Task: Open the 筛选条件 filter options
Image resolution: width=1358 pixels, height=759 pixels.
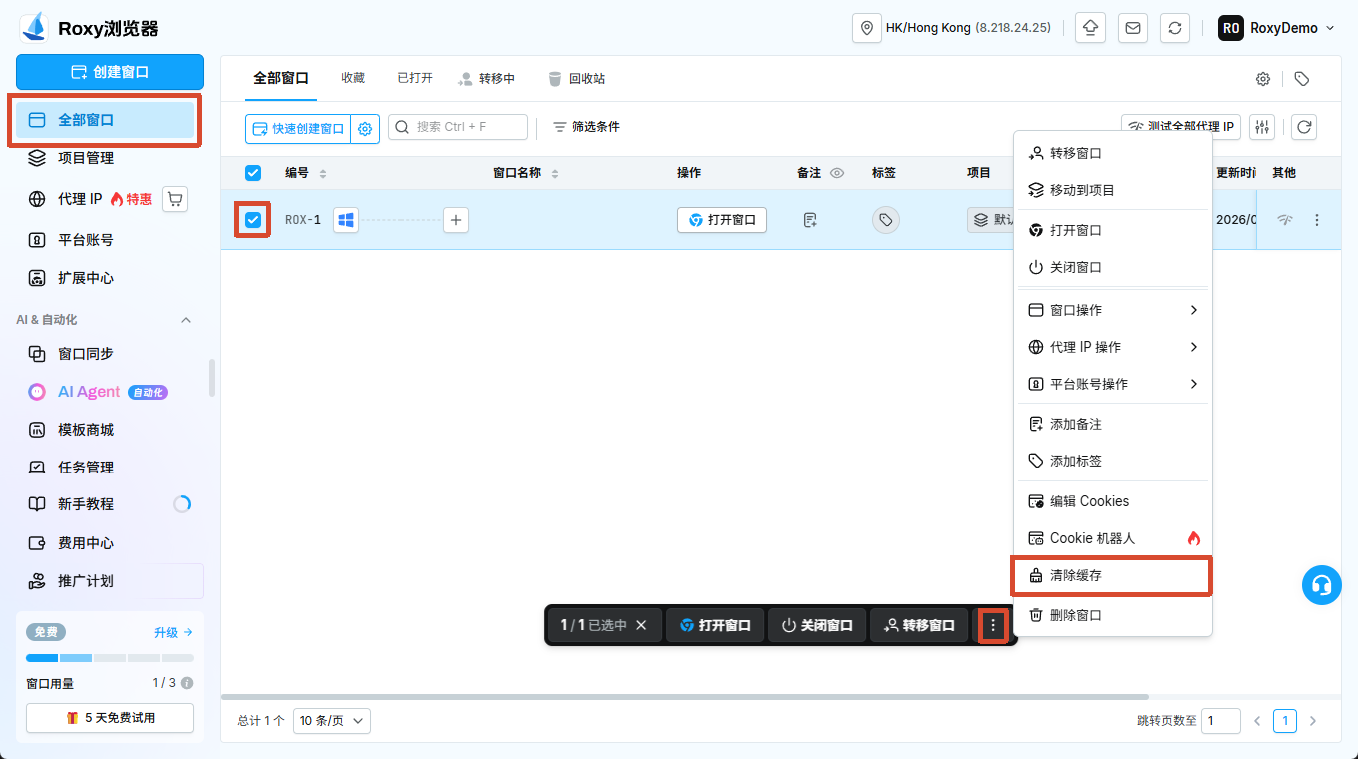Action: coord(586,127)
